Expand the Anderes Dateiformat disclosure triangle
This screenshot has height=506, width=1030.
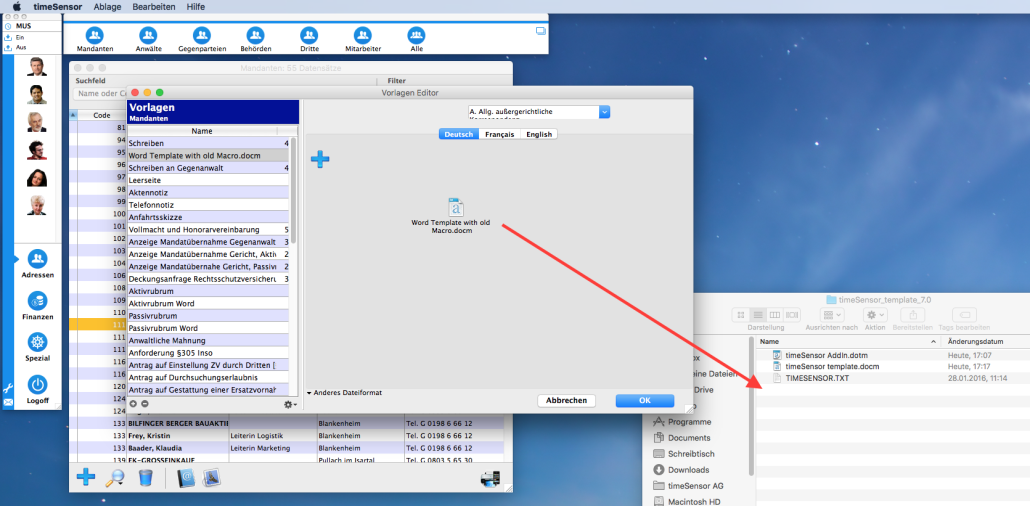point(309,393)
